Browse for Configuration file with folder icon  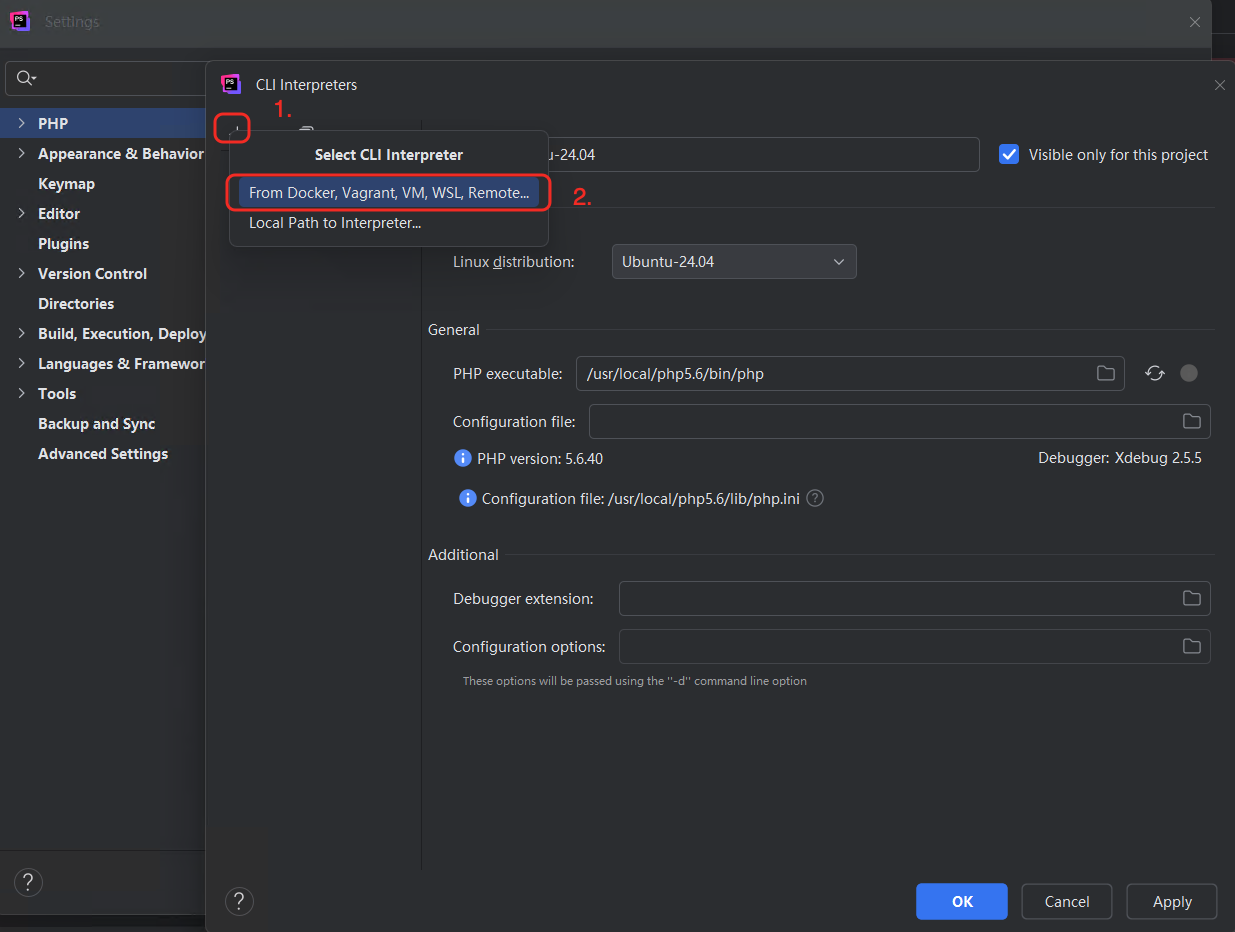(1191, 421)
